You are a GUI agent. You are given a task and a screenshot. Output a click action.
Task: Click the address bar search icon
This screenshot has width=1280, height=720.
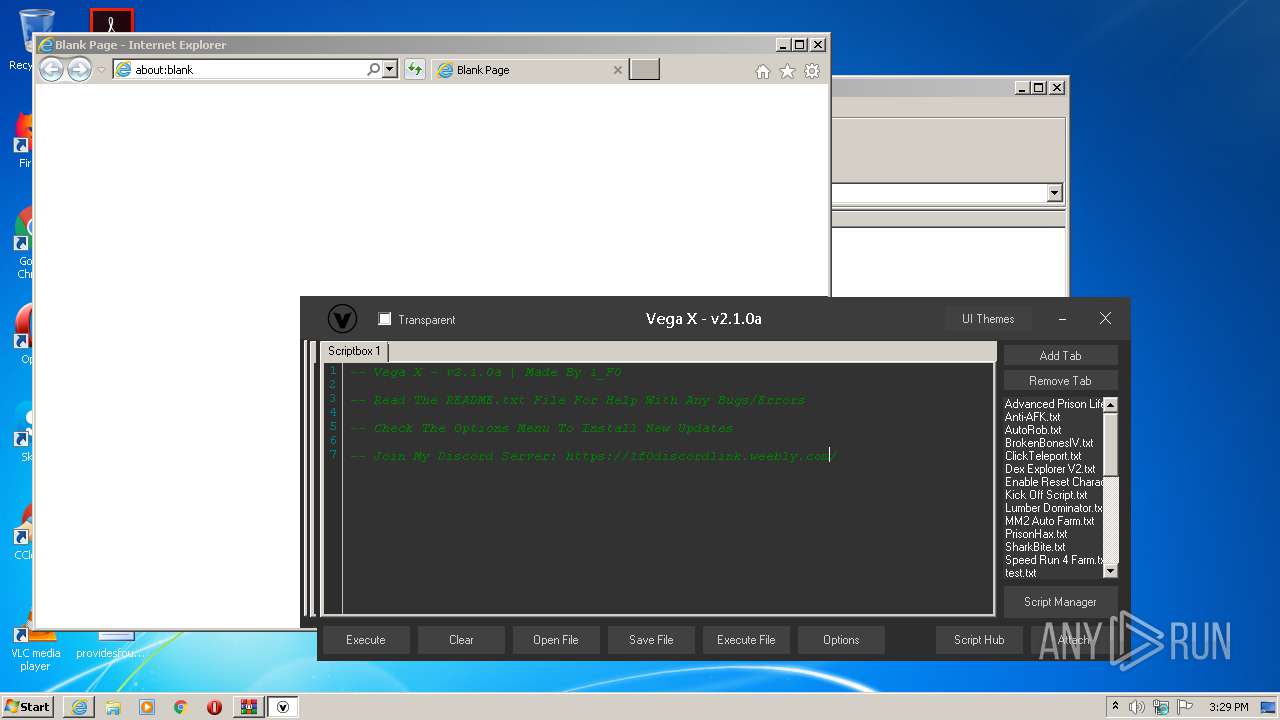click(x=374, y=69)
